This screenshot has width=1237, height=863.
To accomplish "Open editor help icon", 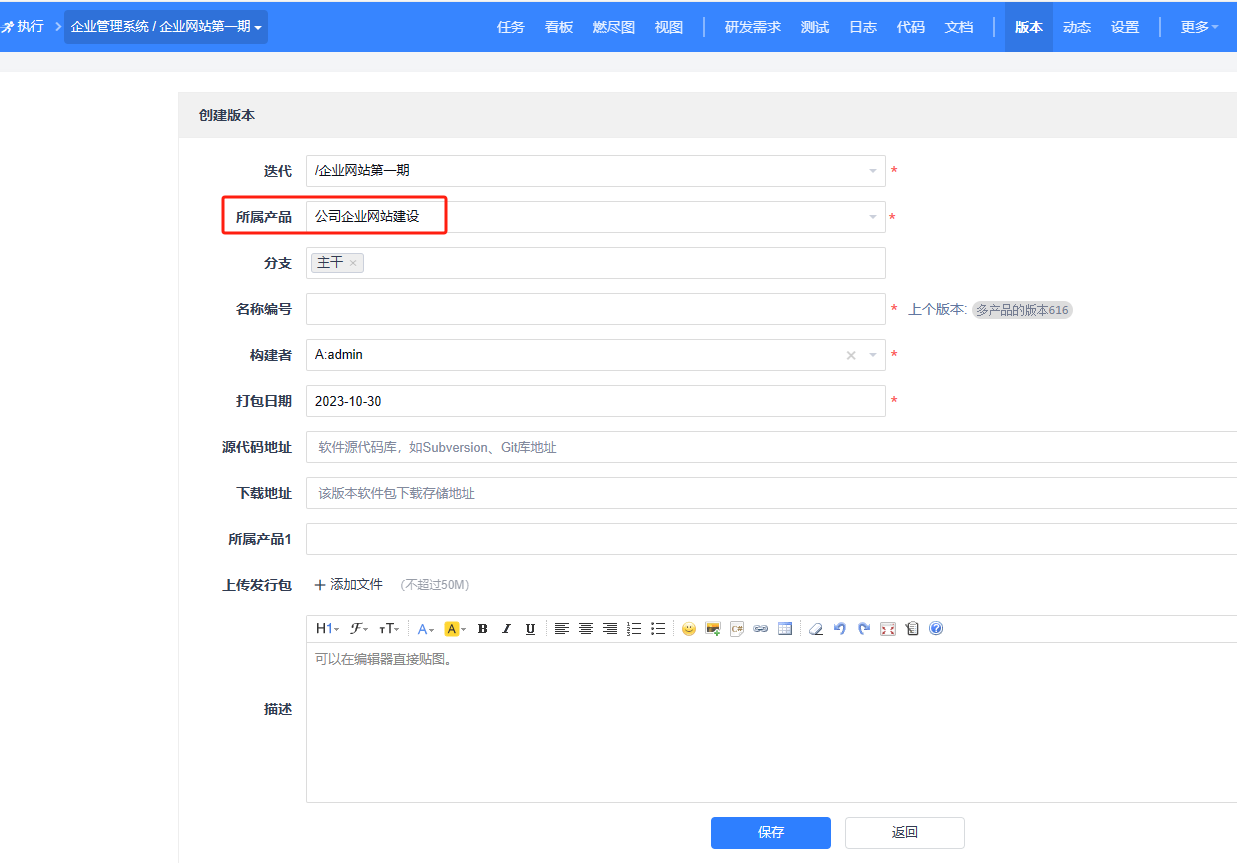I will pyautogui.click(x=936, y=629).
